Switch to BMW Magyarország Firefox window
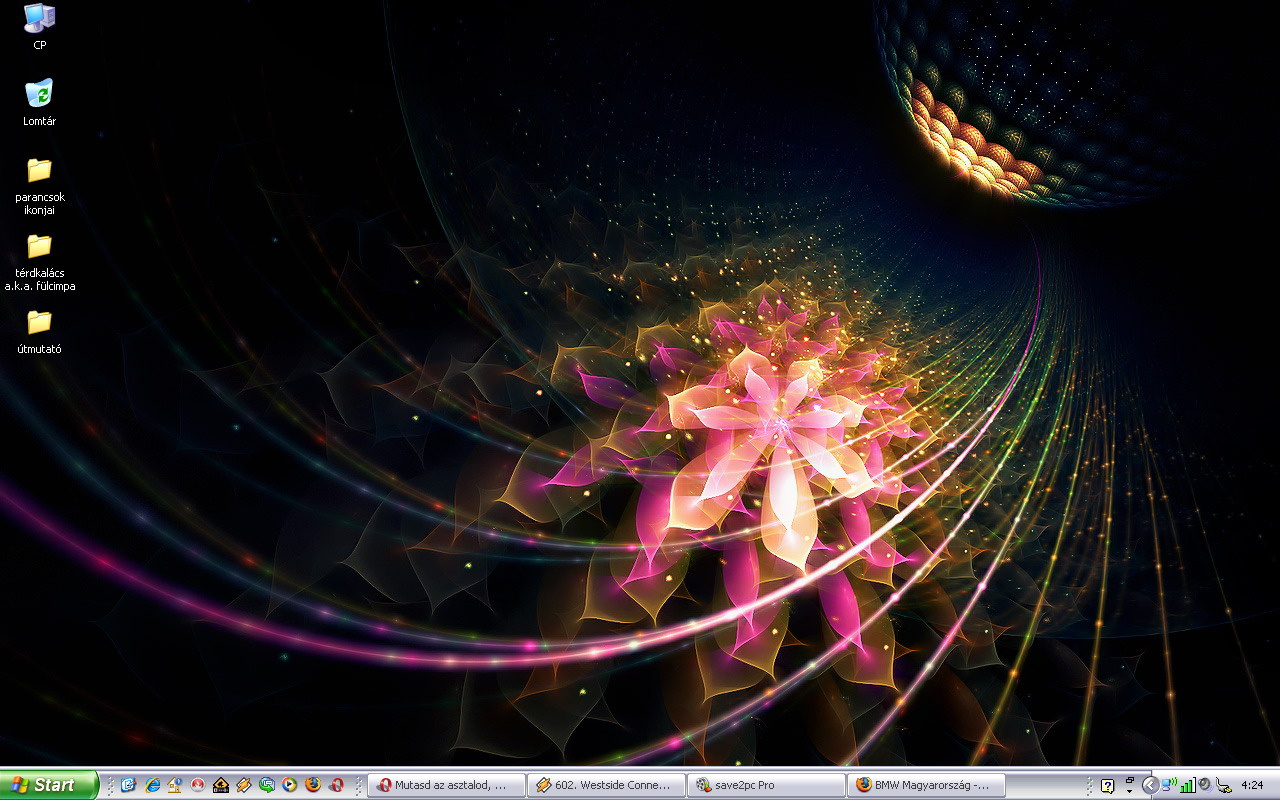 [927, 785]
